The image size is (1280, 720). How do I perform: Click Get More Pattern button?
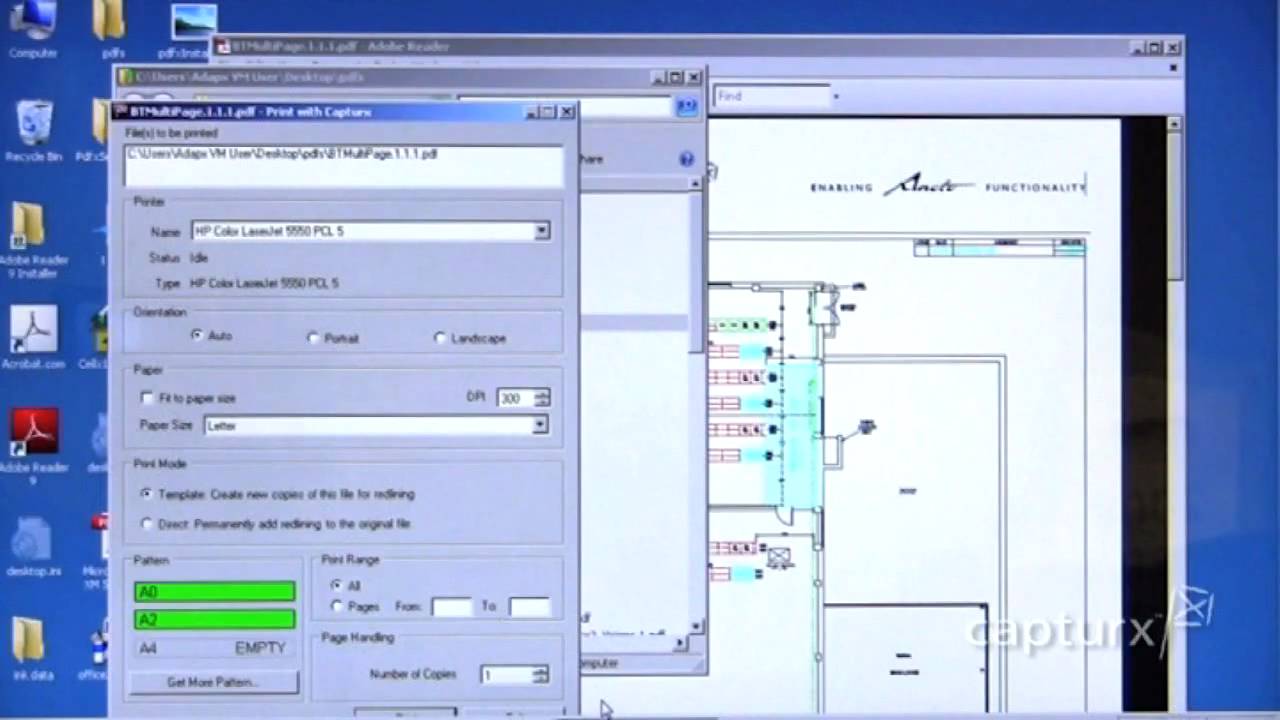click(x=214, y=682)
